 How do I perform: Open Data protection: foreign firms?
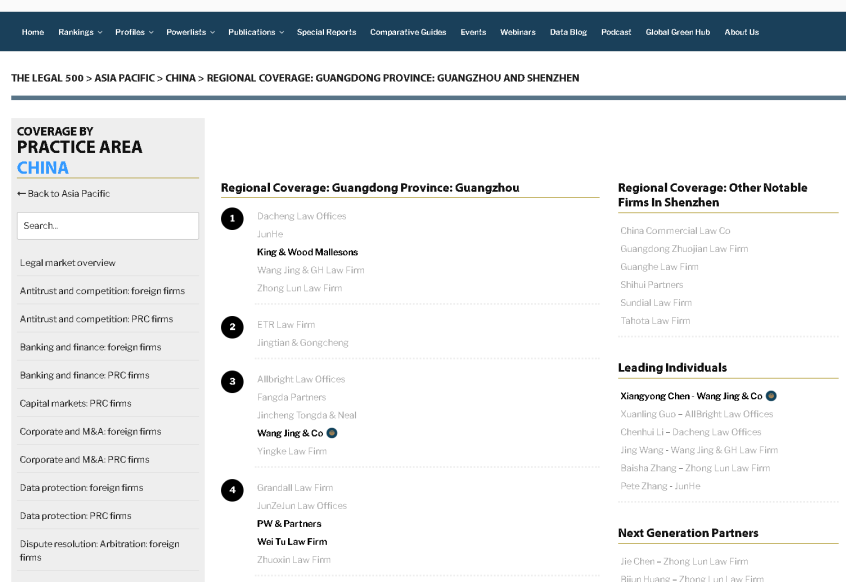(81, 488)
